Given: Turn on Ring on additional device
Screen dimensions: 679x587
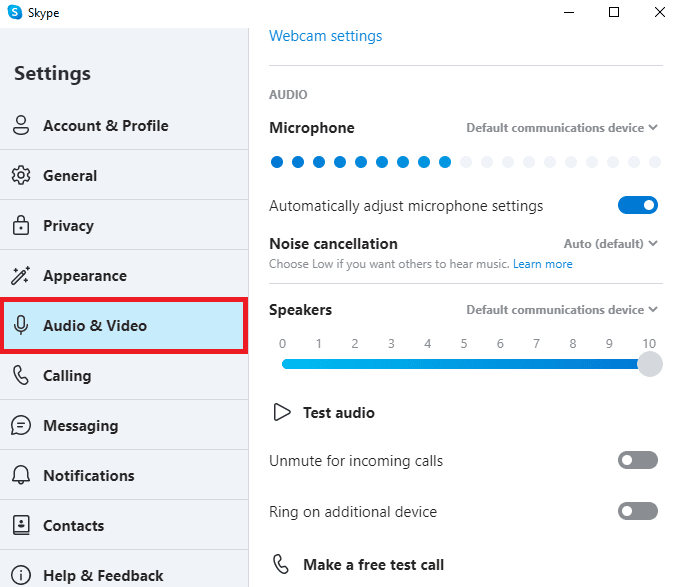Looking at the screenshot, I should pos(637,511).
